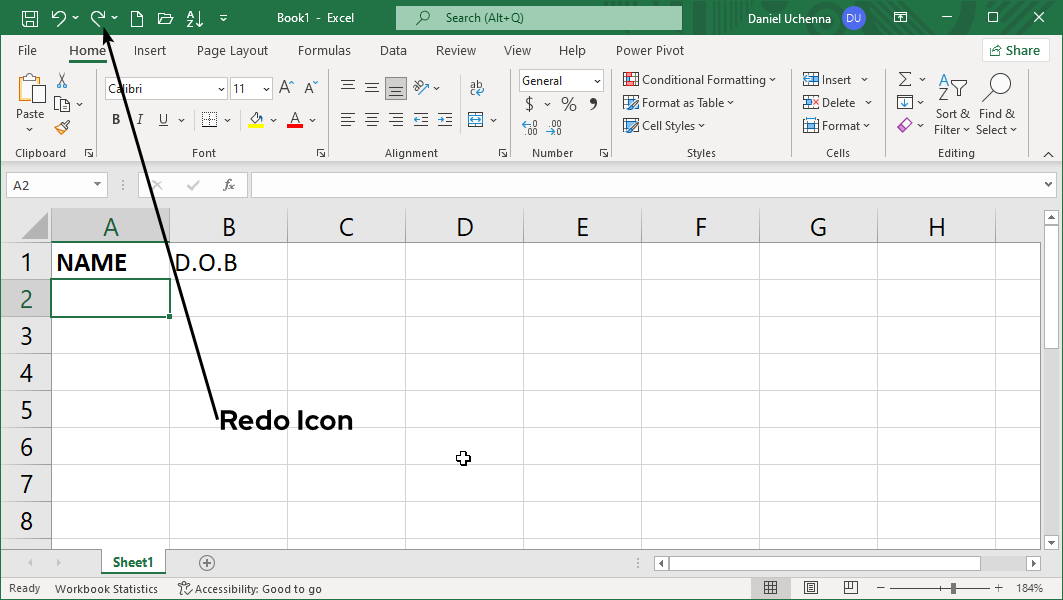The height and width of the screenshot is (600, 1063).
Task: Open the Insert ribbon tab
Action: coord(150,51)
